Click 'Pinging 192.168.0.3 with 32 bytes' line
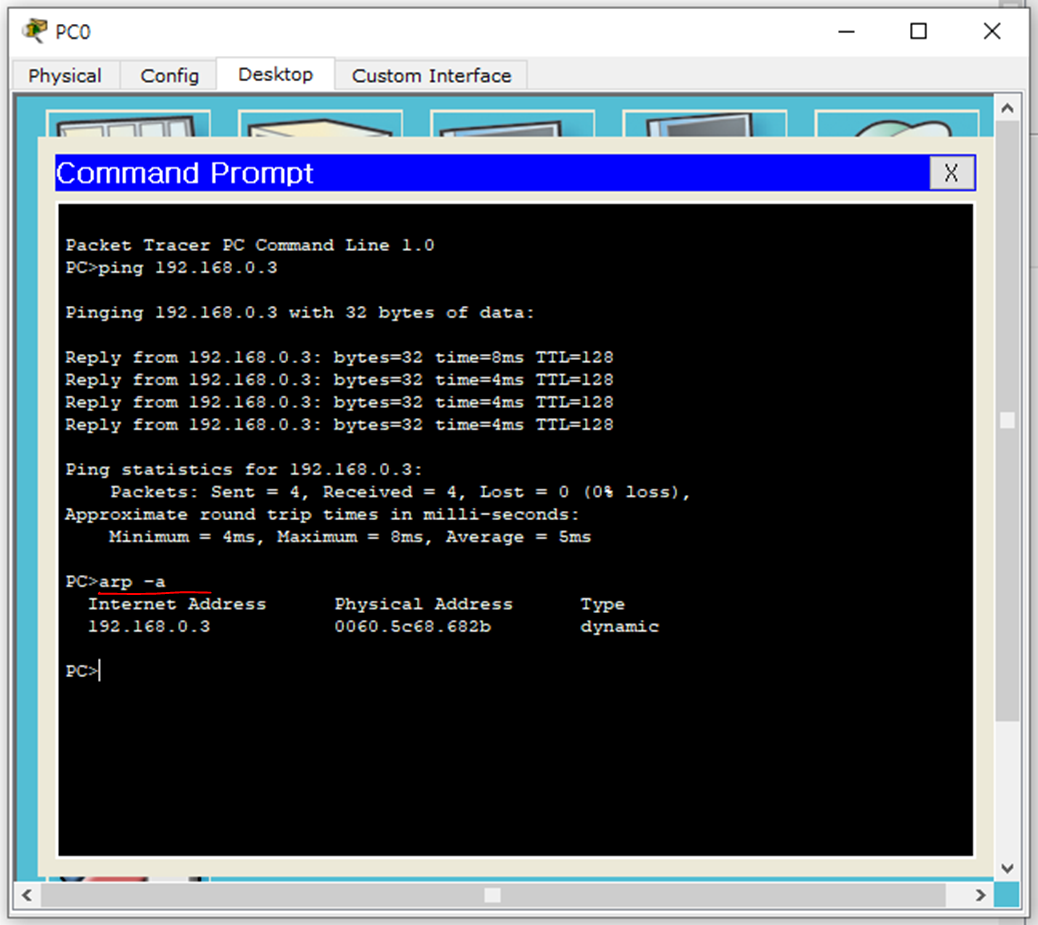Screen dimensions: 1038x925 tap(299, 313)
